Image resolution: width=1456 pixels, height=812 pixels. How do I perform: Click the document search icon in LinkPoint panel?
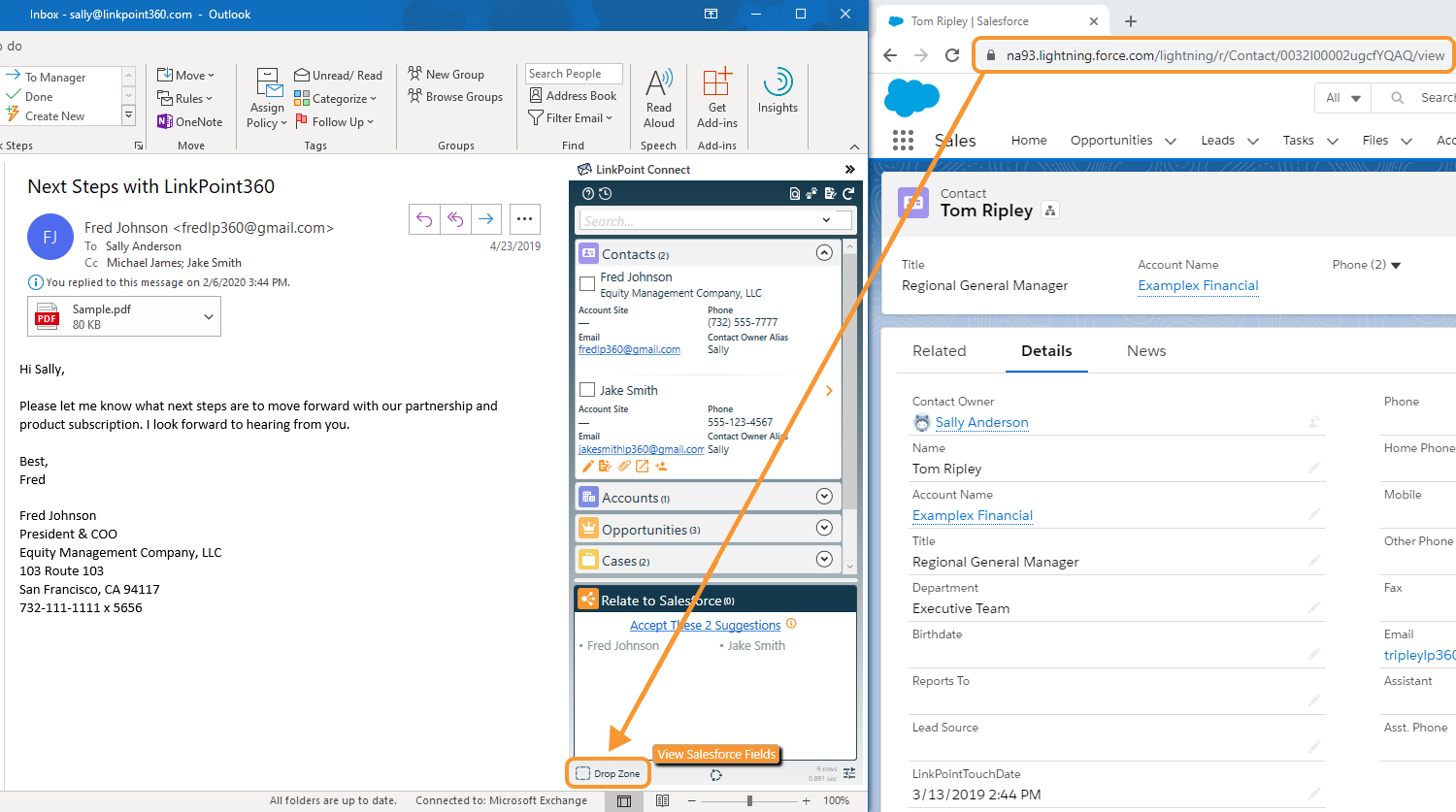coord(795,193)
